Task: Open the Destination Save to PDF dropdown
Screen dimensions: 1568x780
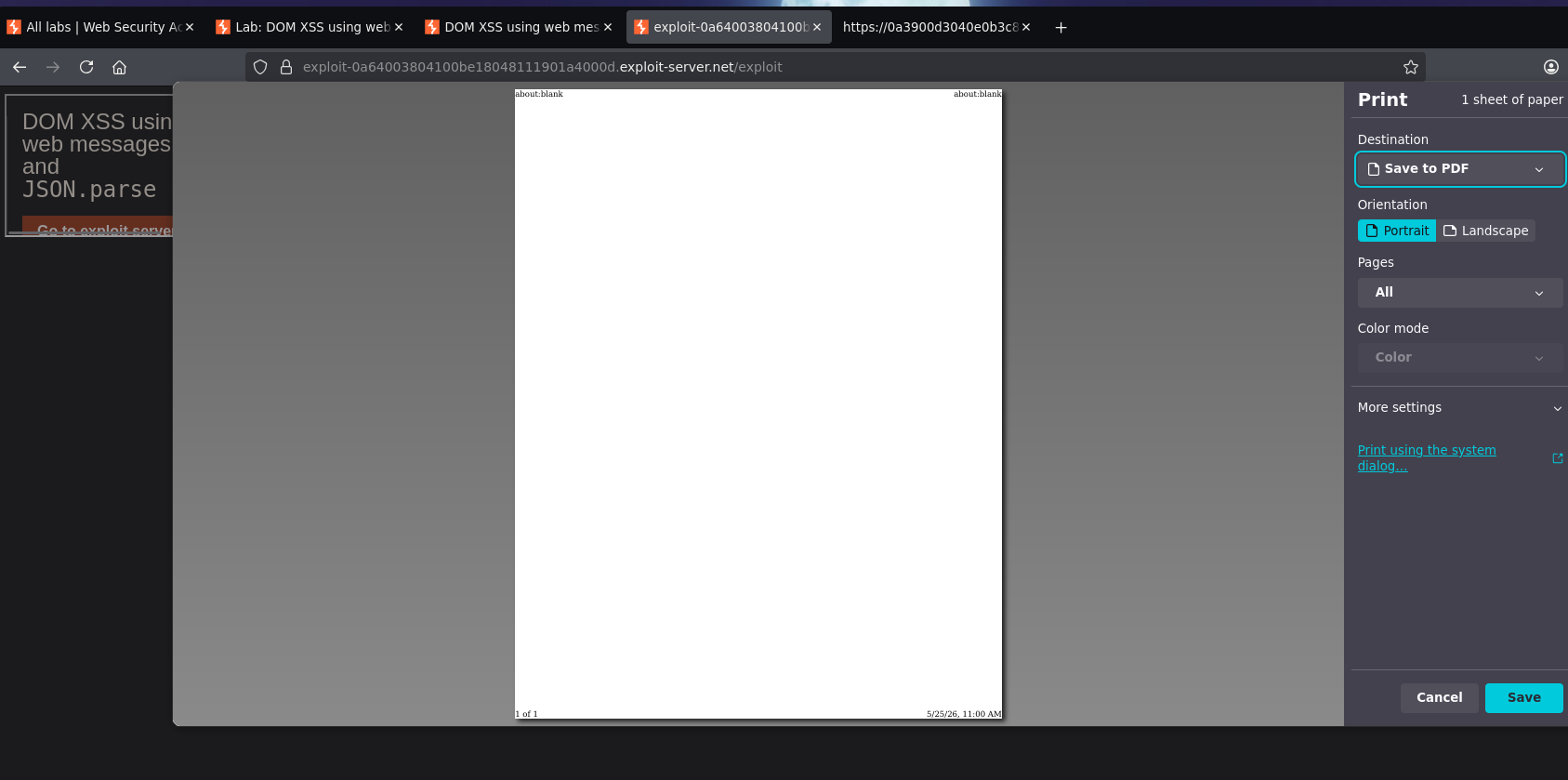Action: pyautogui.click(x=1459, y=169)
